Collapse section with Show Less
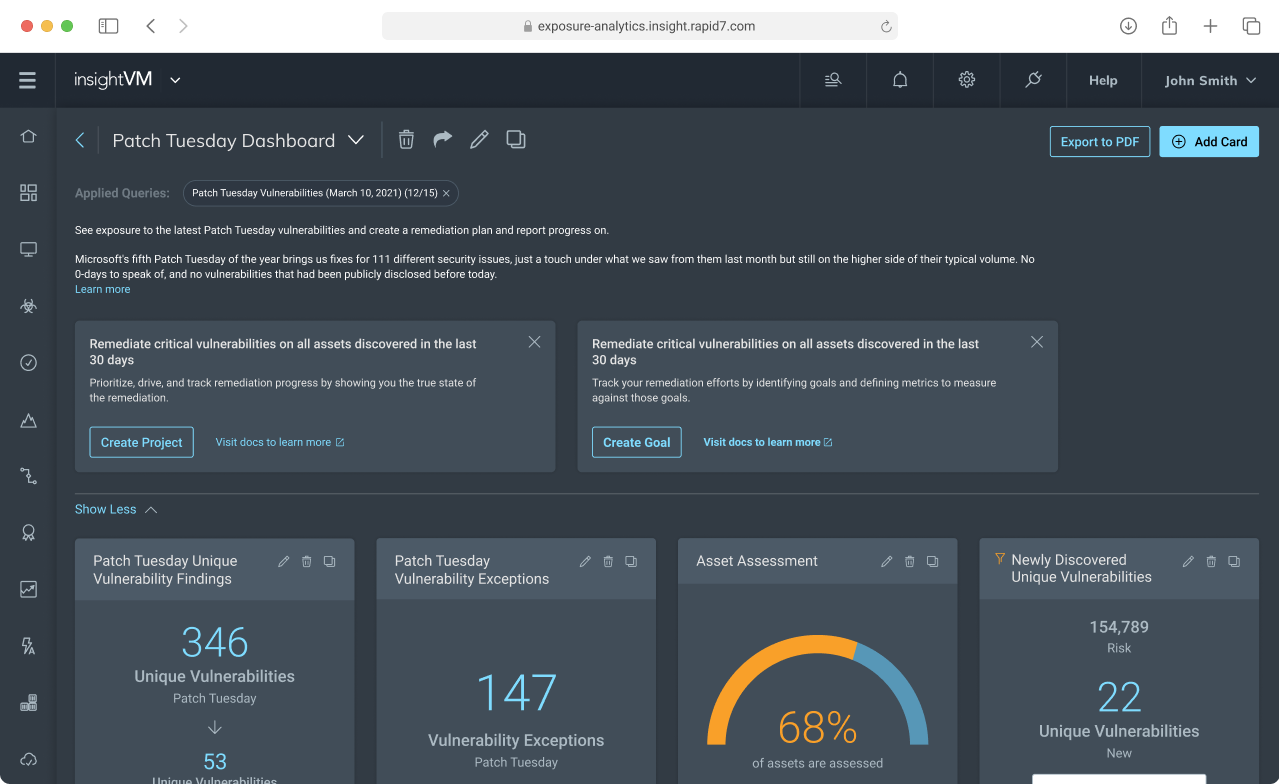 point(116,510)
